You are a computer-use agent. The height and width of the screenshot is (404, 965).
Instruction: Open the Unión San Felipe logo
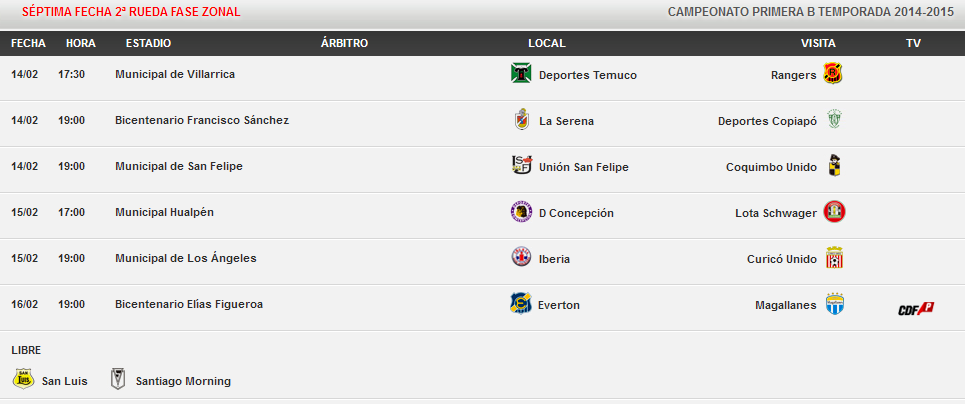pyautogui.click(x=522, y=165)
